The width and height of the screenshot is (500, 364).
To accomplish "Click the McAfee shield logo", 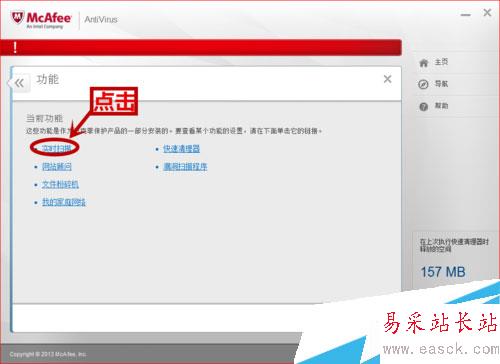I will pyautogui.click(x=17, y=17).
